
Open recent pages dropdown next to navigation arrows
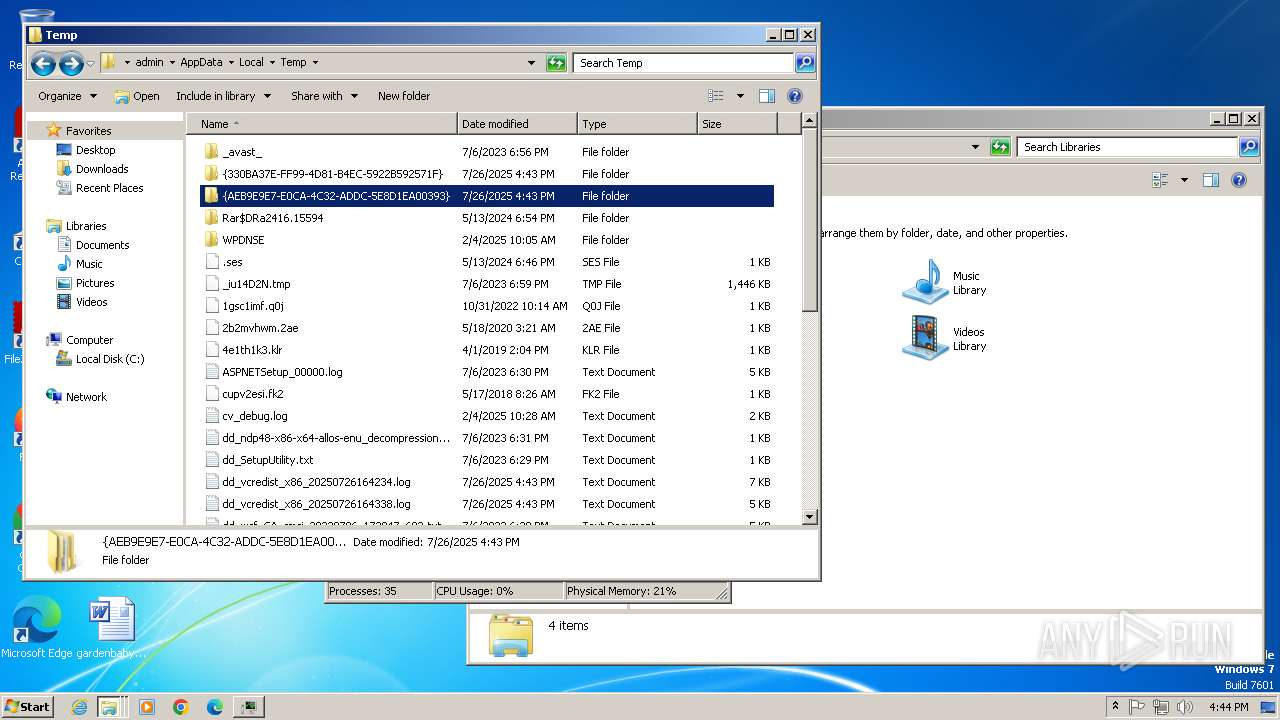click(x=90, y=64)
